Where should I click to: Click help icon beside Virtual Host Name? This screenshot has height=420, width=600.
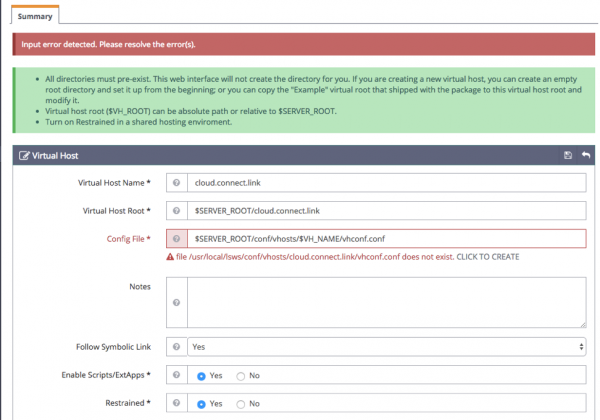tap(176, 184)
